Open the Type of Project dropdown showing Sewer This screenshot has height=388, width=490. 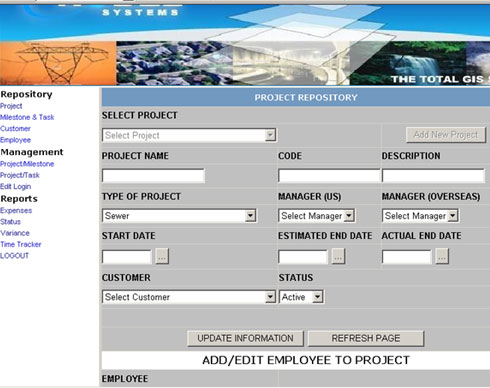(x=179, y=216)
